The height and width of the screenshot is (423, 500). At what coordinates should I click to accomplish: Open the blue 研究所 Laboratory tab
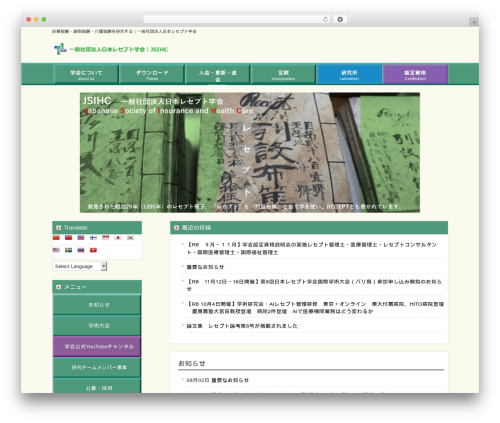click(x=349, y=74)
